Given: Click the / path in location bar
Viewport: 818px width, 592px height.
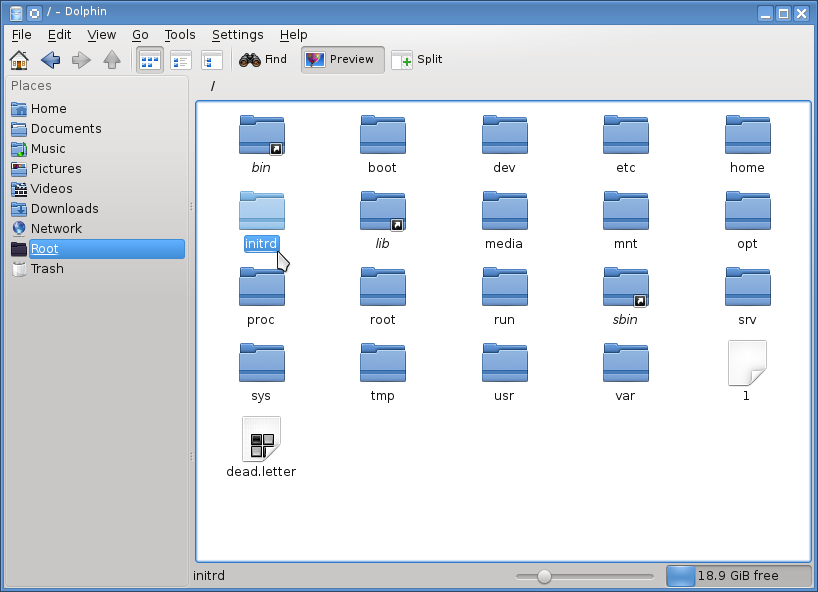Looking at the screenshot, I should coord(213,86).
